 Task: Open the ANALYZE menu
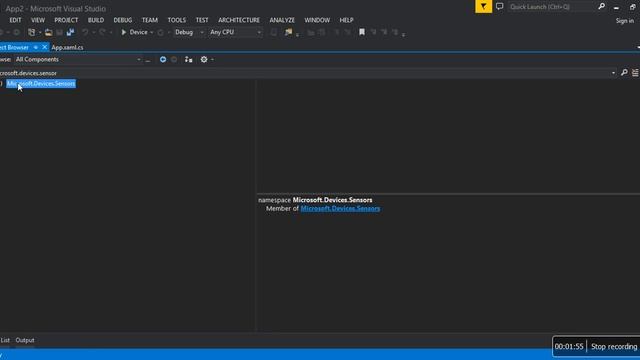coord(282,20)
